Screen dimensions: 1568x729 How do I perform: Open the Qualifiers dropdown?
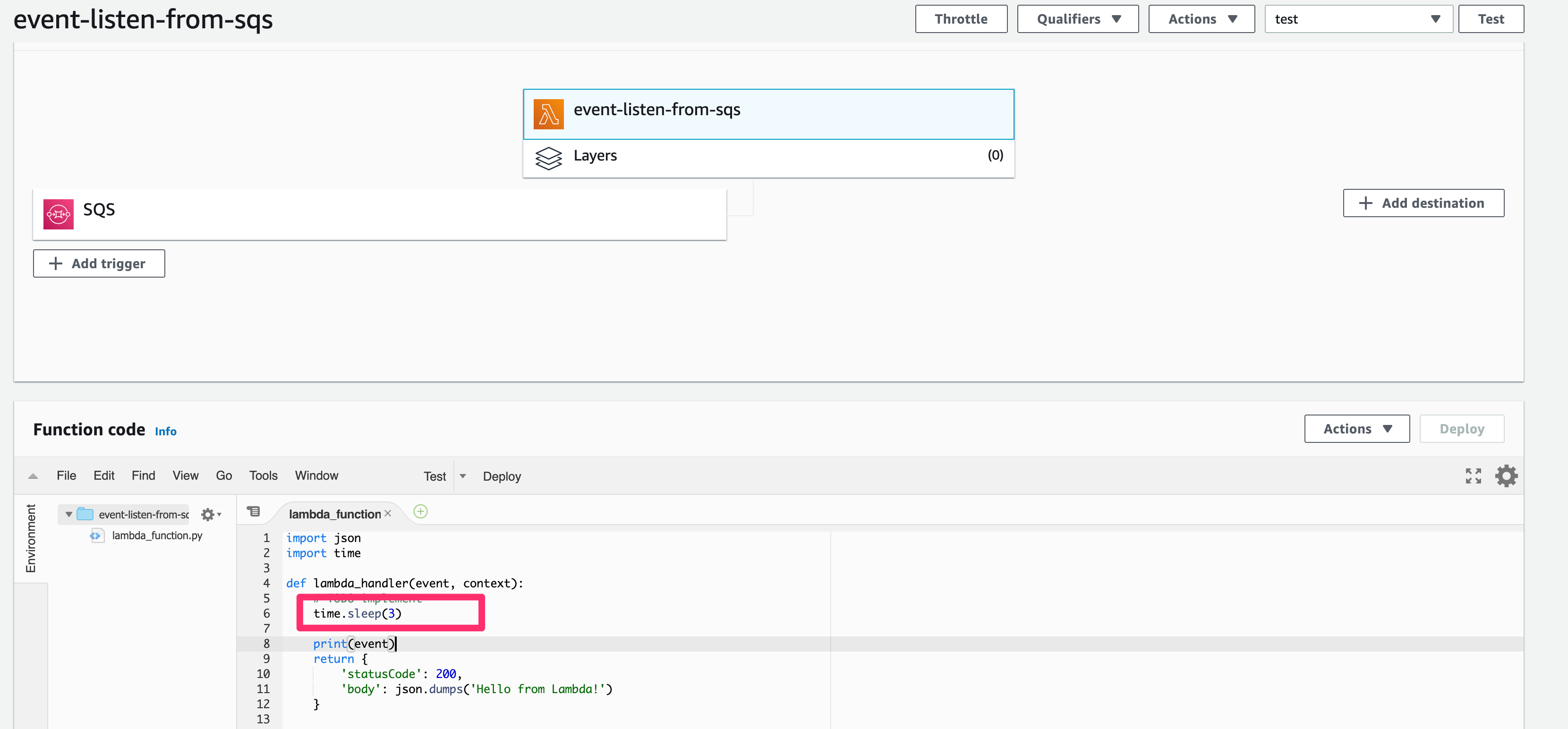[1077, 19]
